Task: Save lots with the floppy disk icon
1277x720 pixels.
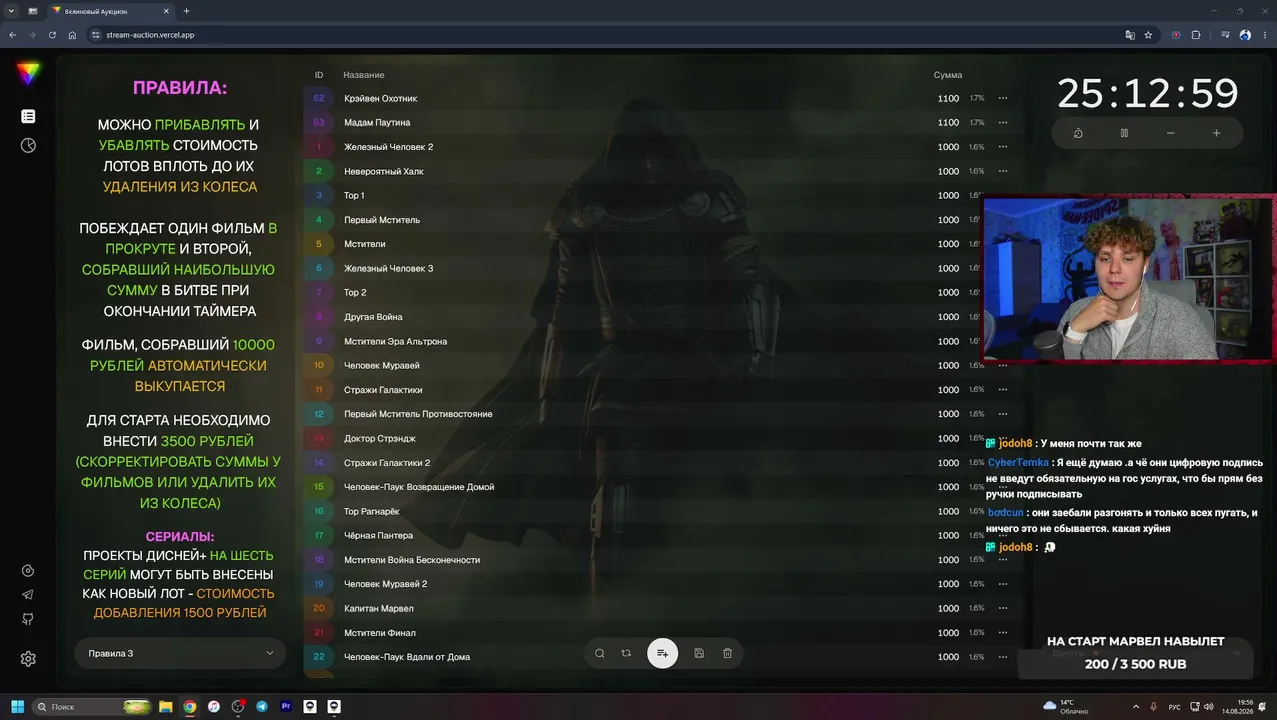Action: point(699,653)
